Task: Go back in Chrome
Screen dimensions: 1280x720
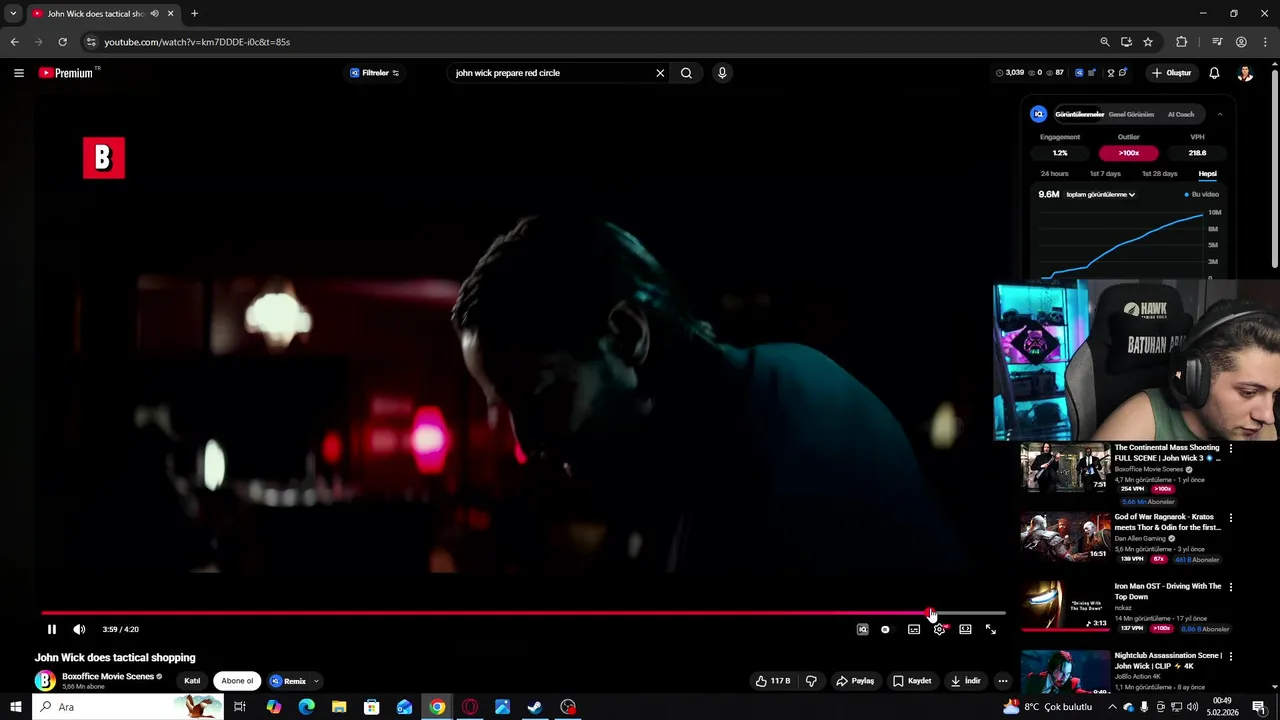Action: pos(14,42)
